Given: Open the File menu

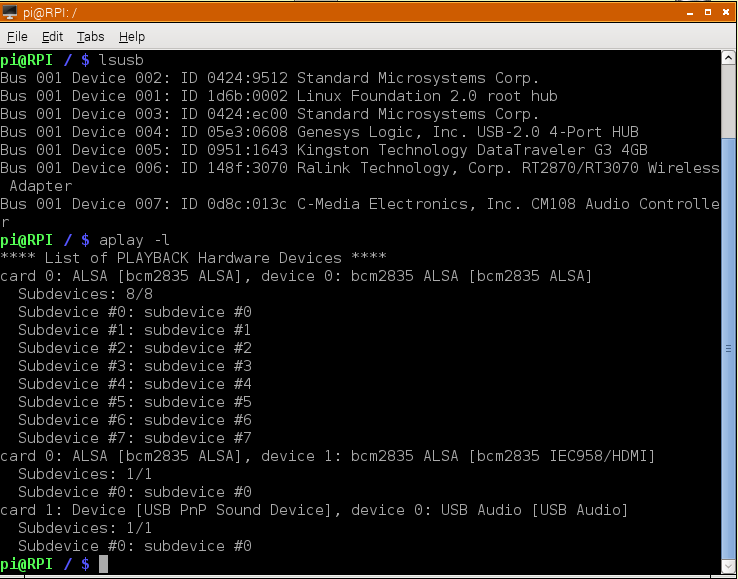Looking at the screenshot, I should tap(17, 37).
